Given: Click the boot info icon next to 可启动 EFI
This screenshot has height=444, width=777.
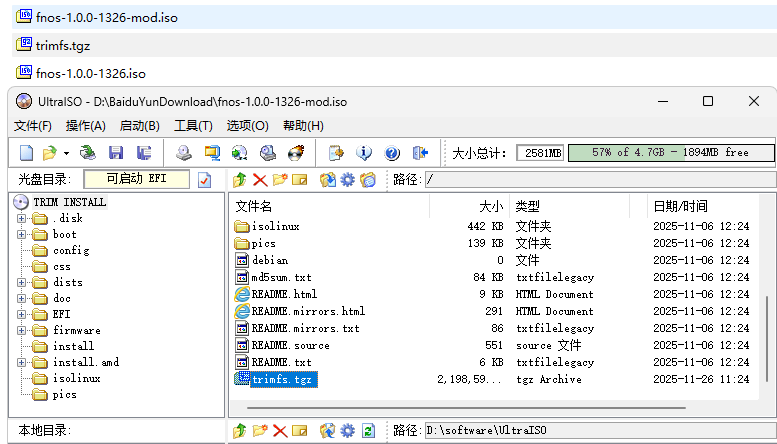Looking at the screenshot, I should [205, 180].
